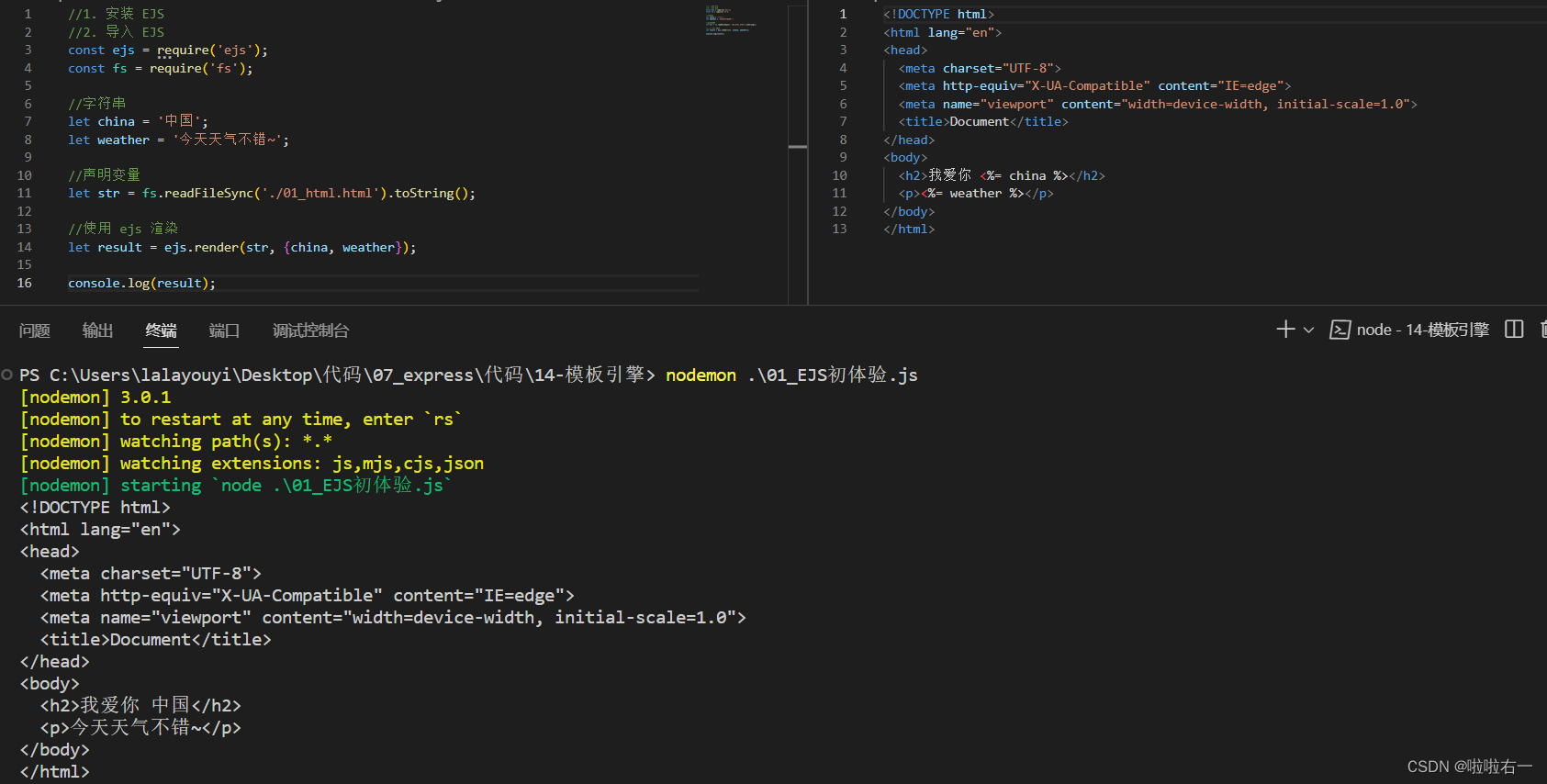1547x784 pixels.
Task: Select the node - 14-模板引擎 terminal label
Action: point(1422,330)
